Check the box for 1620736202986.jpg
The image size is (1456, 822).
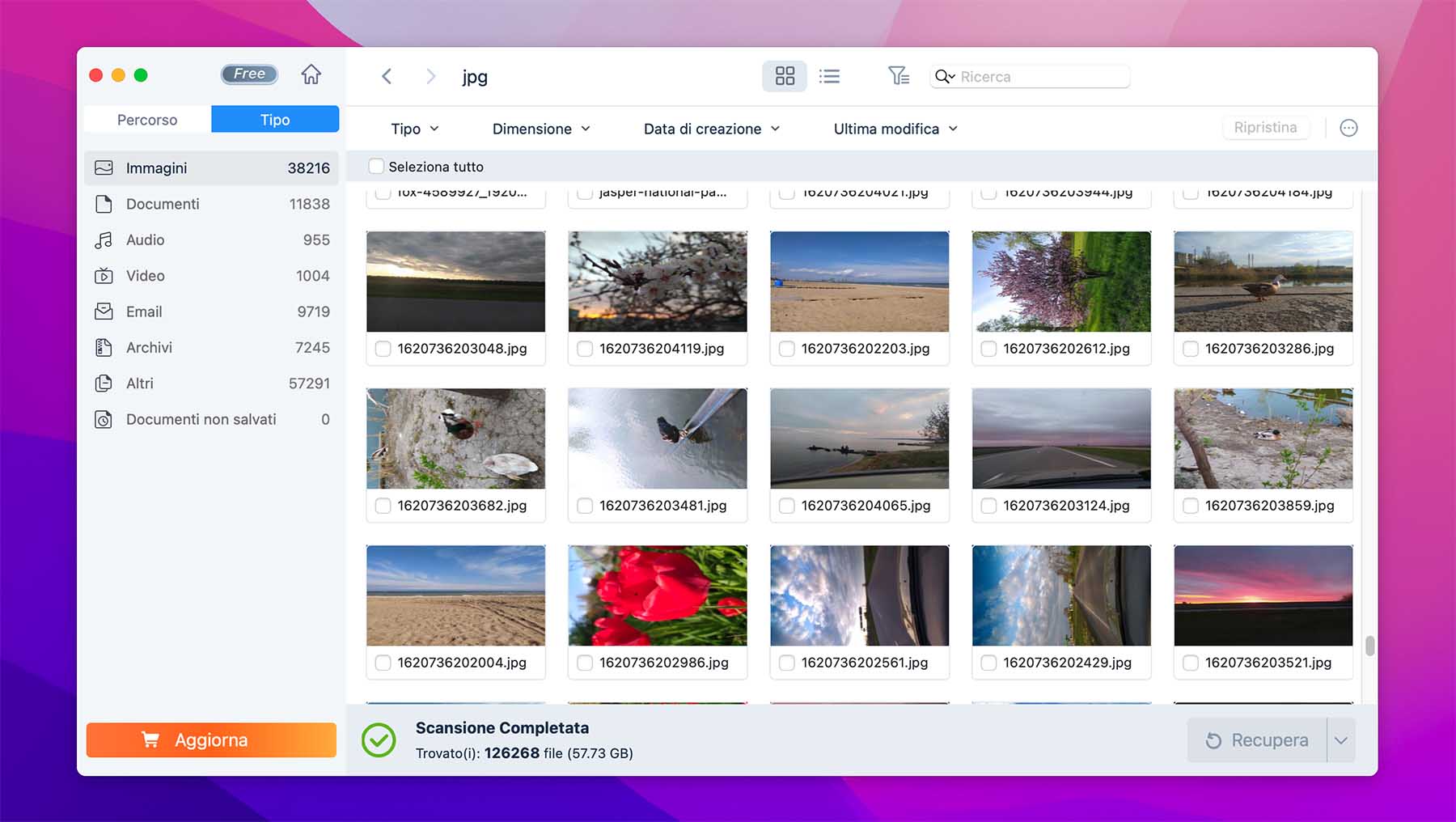tap(585, 663)
